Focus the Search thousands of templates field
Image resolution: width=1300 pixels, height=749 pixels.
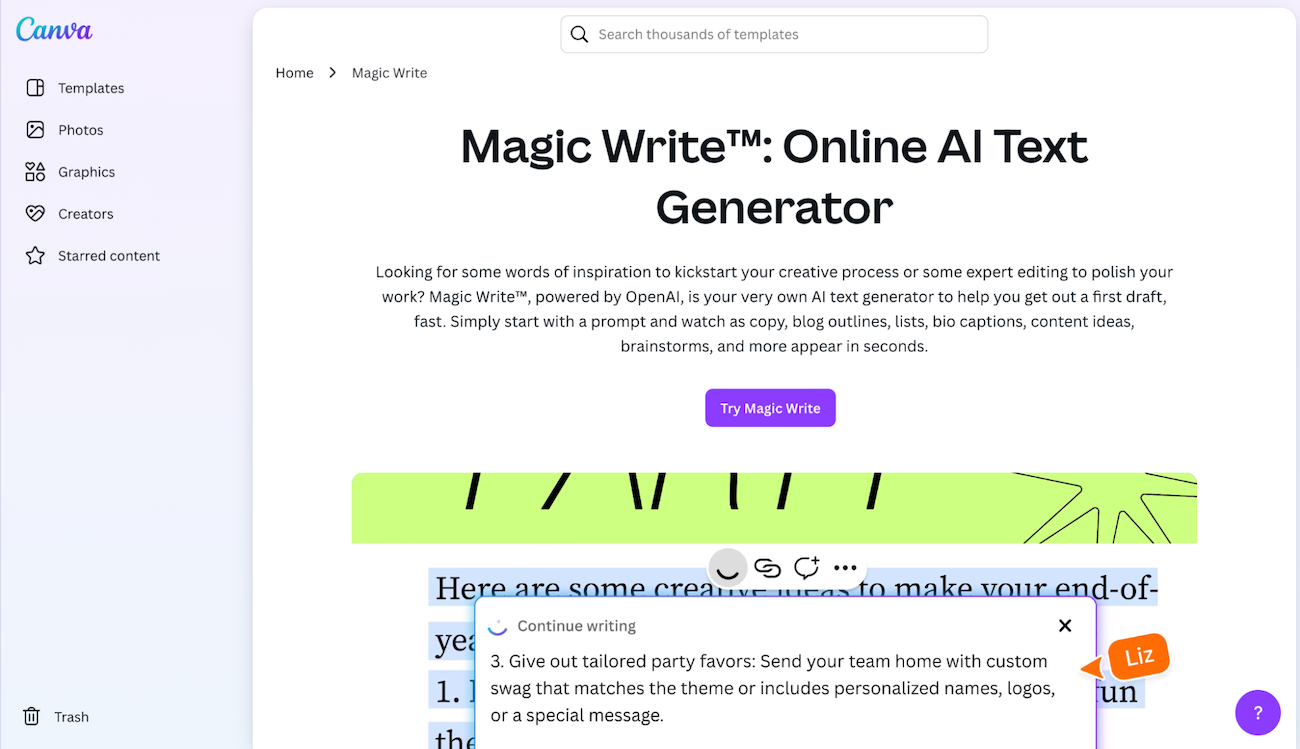click(x=774, y=34)
